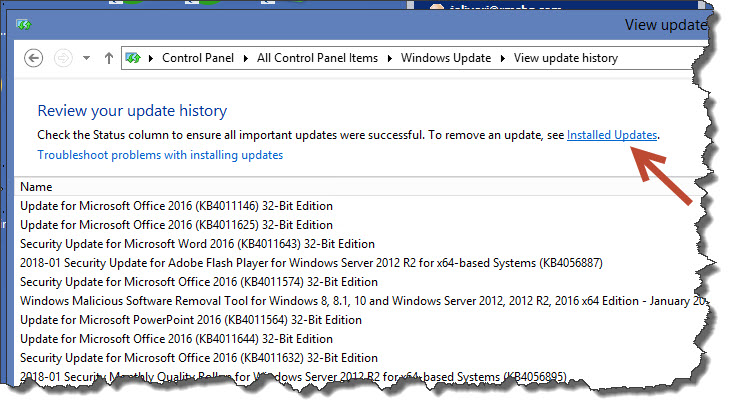Select Windows Update in breadcrumb
738x418 pixels.
(446, 58)
